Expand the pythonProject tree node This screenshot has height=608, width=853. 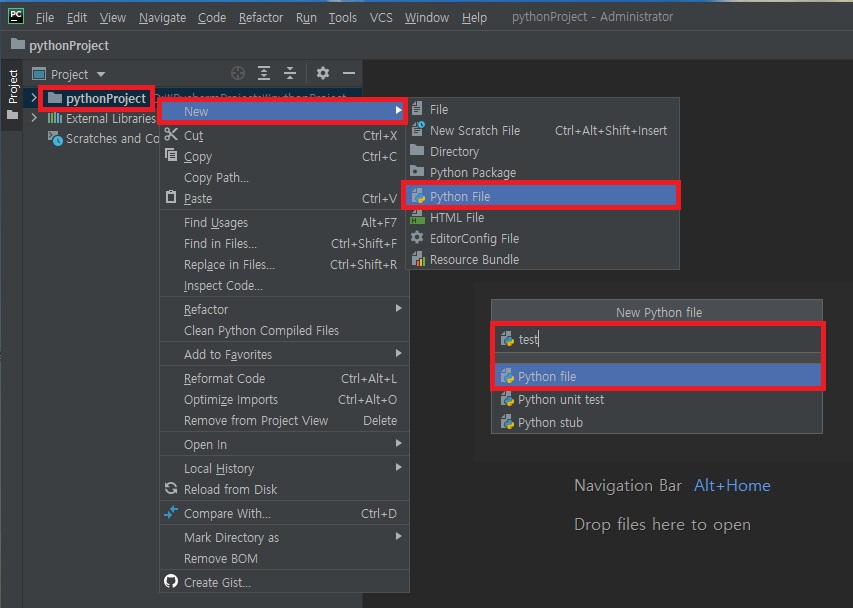point(34,98)
